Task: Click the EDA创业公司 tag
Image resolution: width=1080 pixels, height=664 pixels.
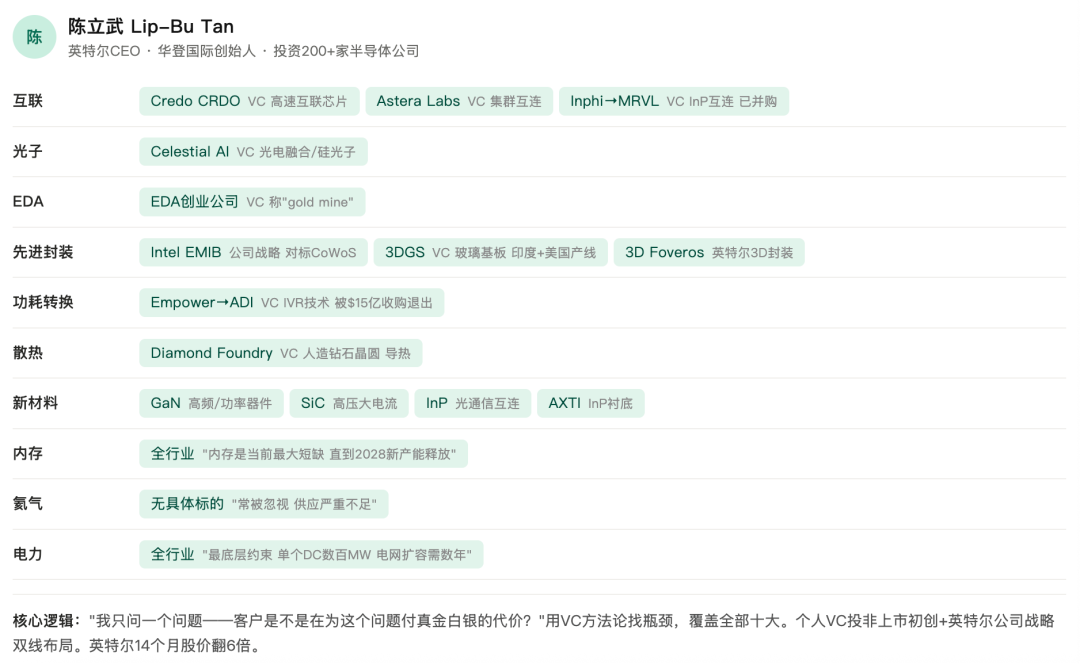Action: [x=252, y=202]
